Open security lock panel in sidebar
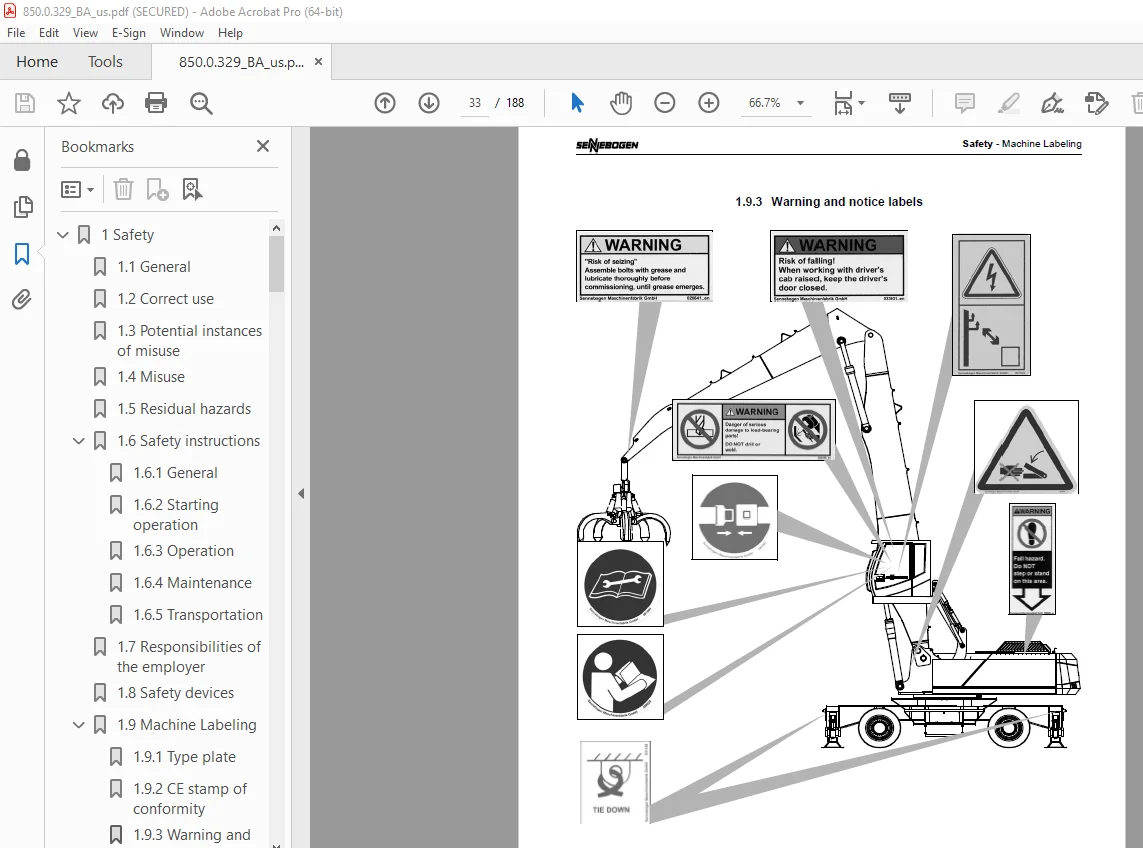The height and width of the screenshot is (848, 1143). (22, 160)
